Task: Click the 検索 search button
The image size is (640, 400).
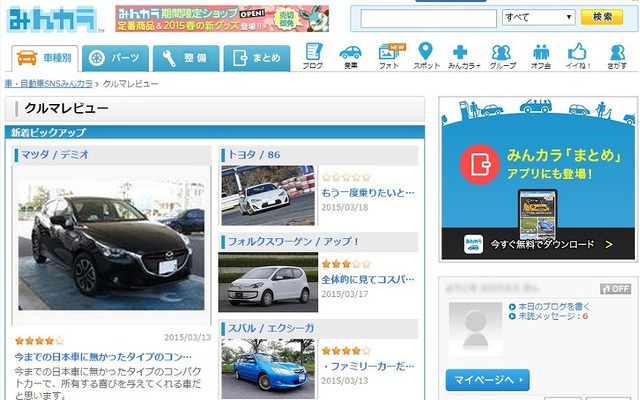Action: click(x=602, y=17)
